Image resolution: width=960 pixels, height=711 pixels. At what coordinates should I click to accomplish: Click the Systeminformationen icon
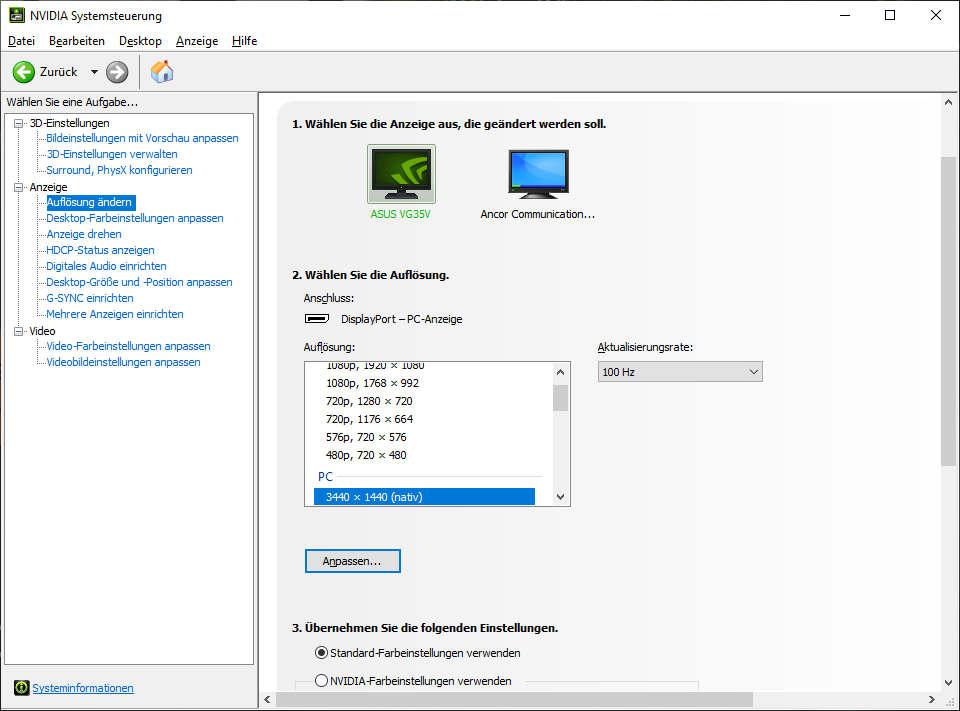(x=21, y=688)
